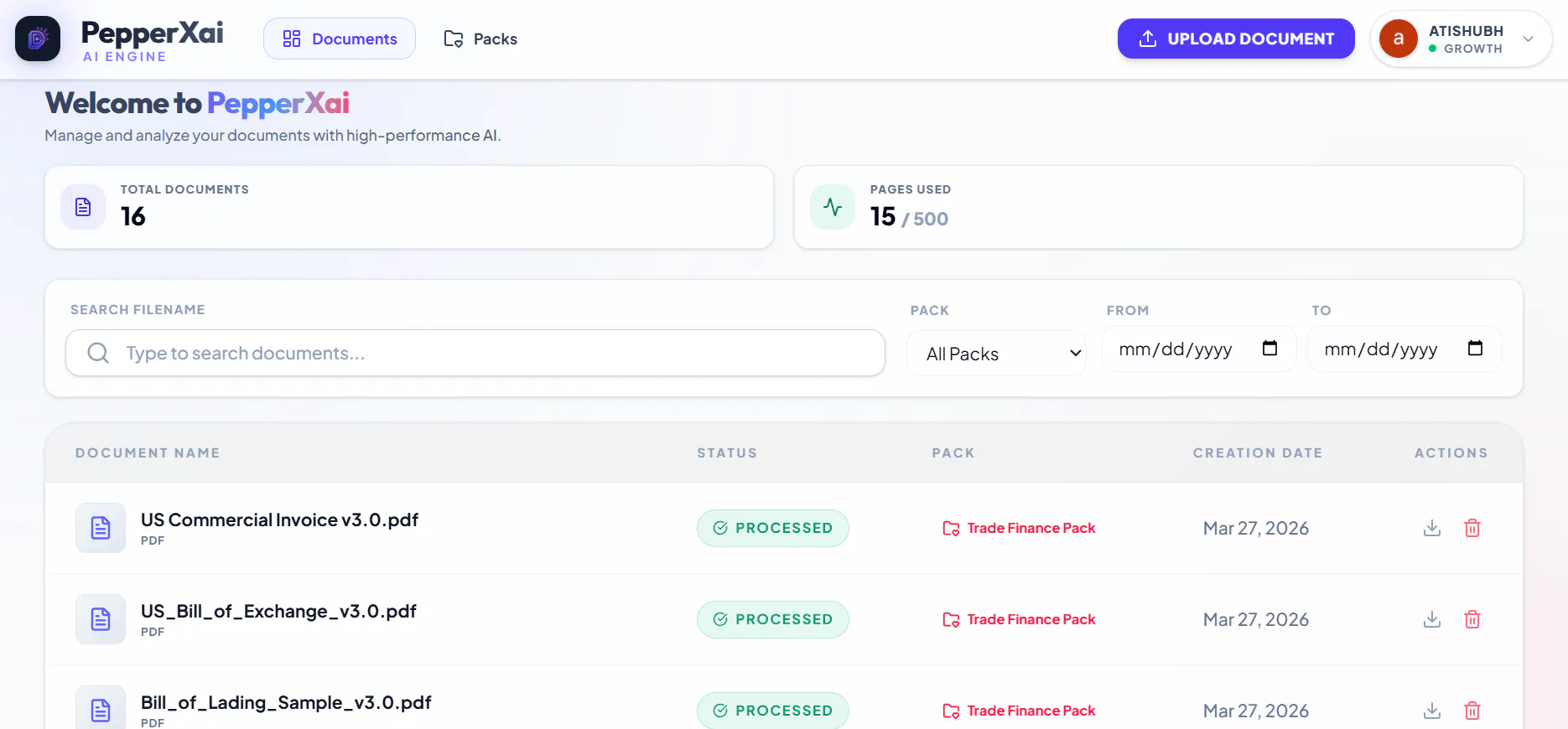Open the Documents tab
The height and width of the screenshot is (729, 1568).
[x=340, y=39]
